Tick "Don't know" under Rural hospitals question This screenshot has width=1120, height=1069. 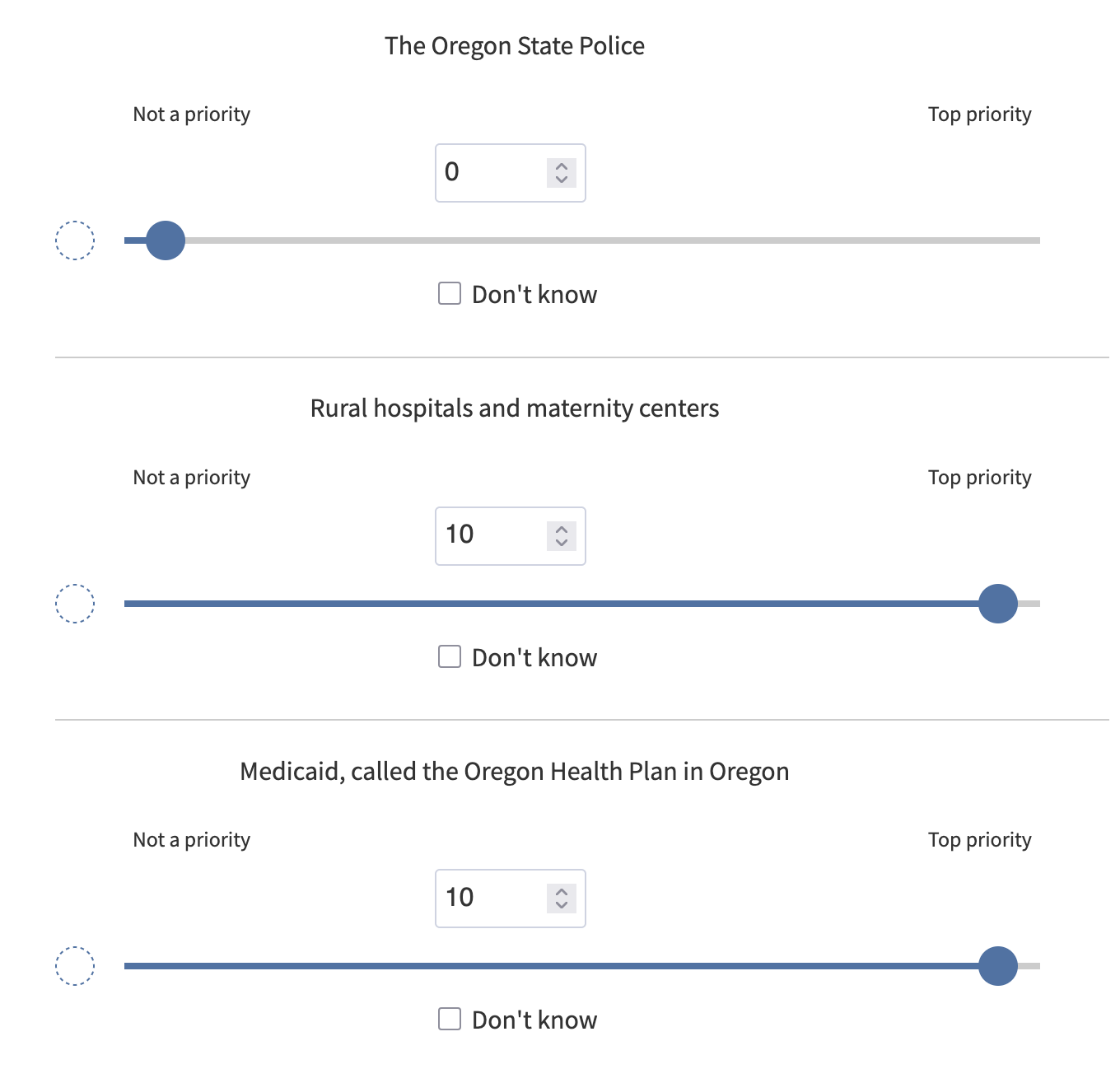450,656
